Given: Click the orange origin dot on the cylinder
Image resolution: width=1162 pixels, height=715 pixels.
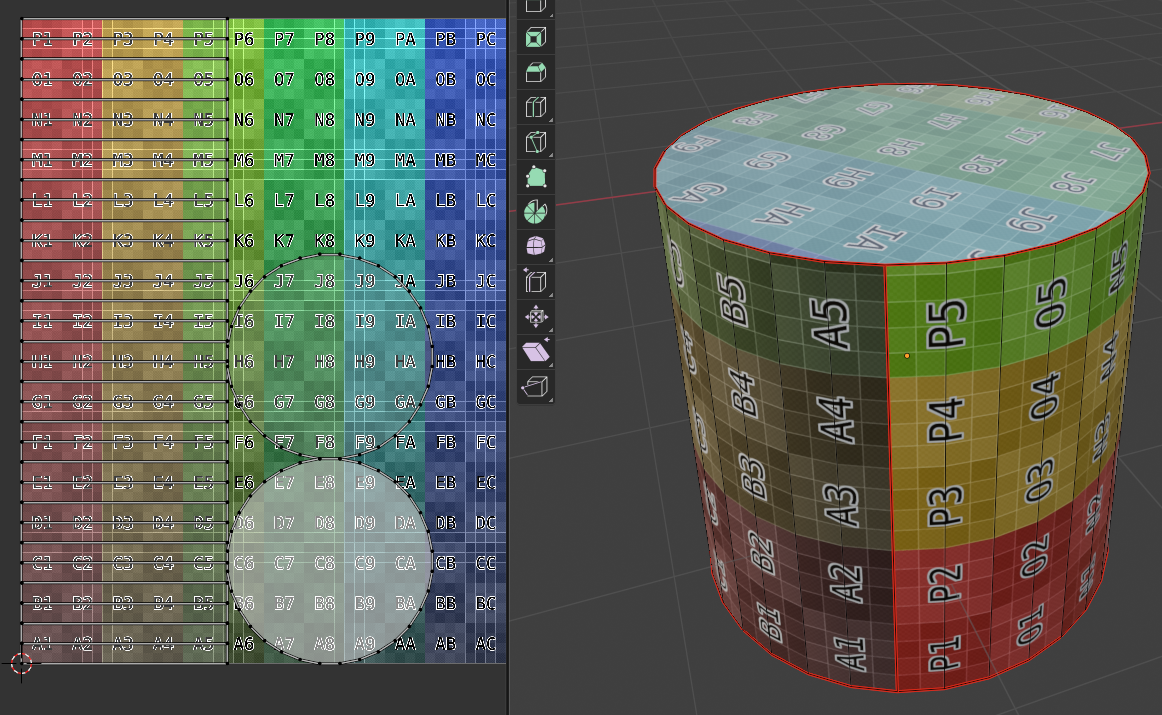Looking at the screenshot, I should 907,355.
